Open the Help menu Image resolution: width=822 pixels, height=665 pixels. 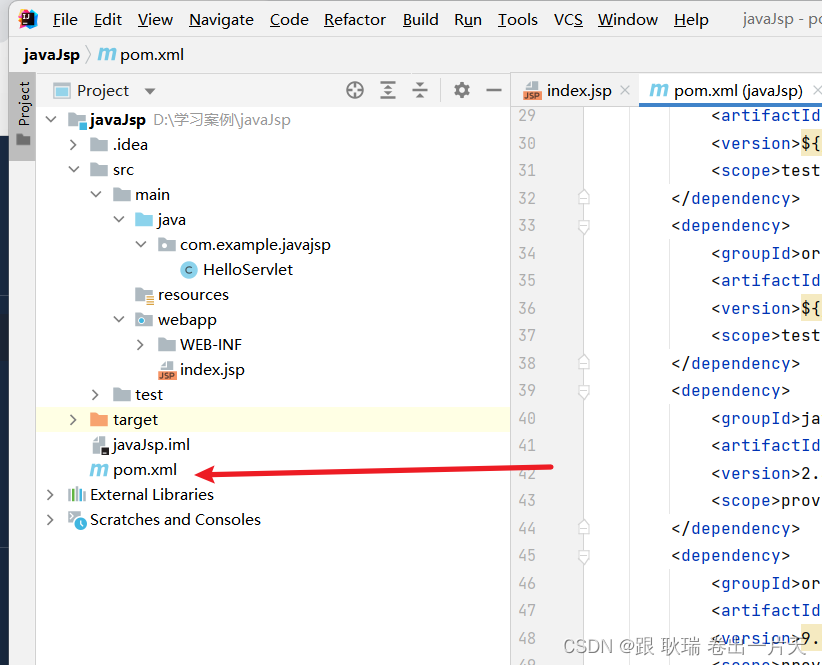[x=691, y=20]
